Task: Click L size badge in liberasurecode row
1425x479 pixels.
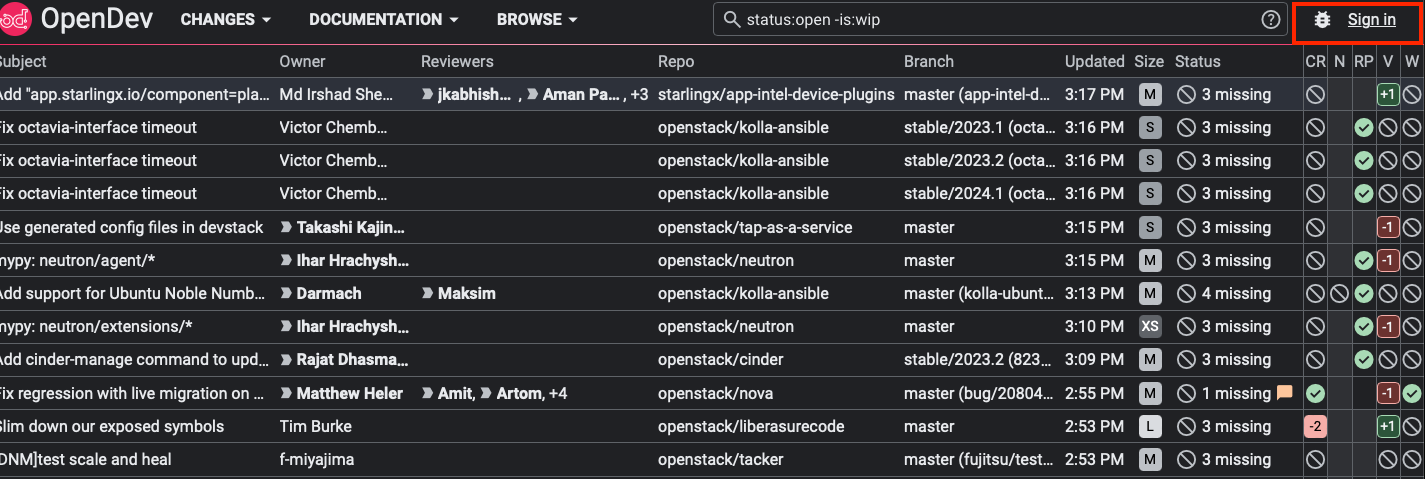Action: (1150, 427)
